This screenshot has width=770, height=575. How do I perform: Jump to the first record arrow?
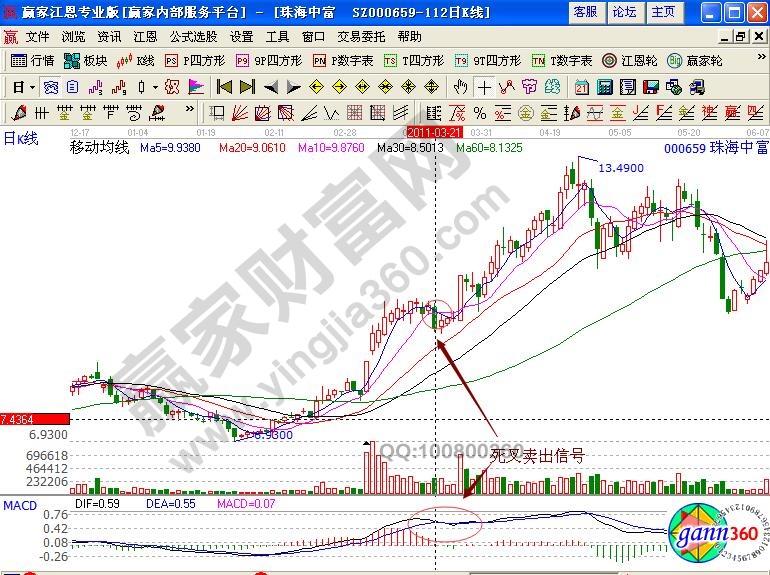224,87
